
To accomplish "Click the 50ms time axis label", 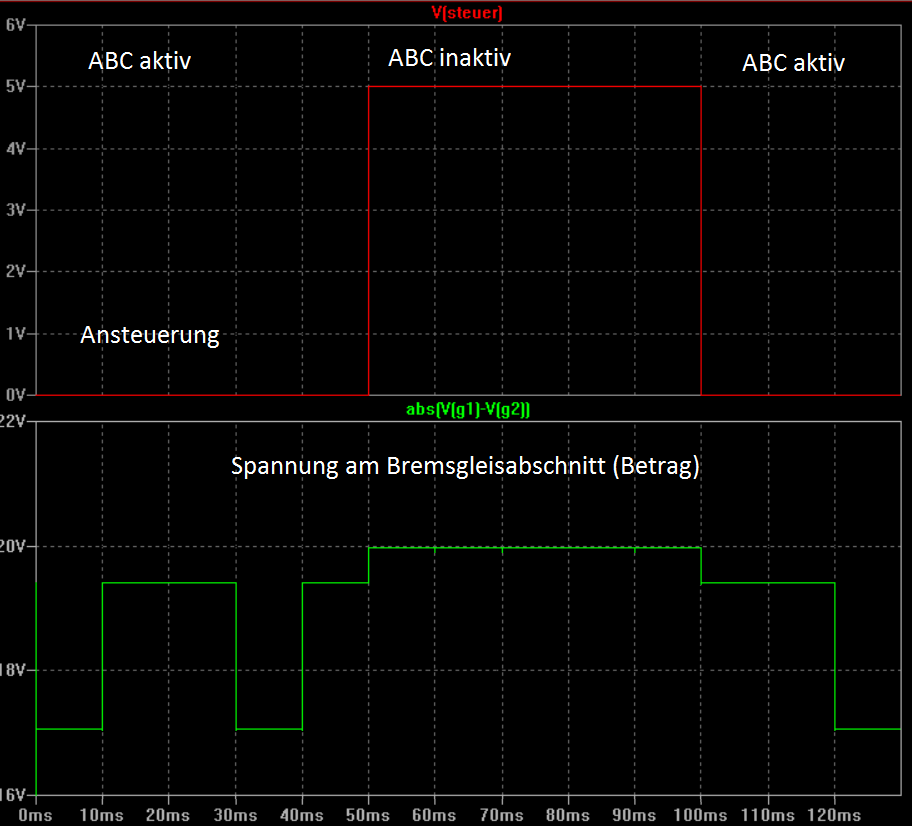I will pyautogui.click(x=368, y=815).
